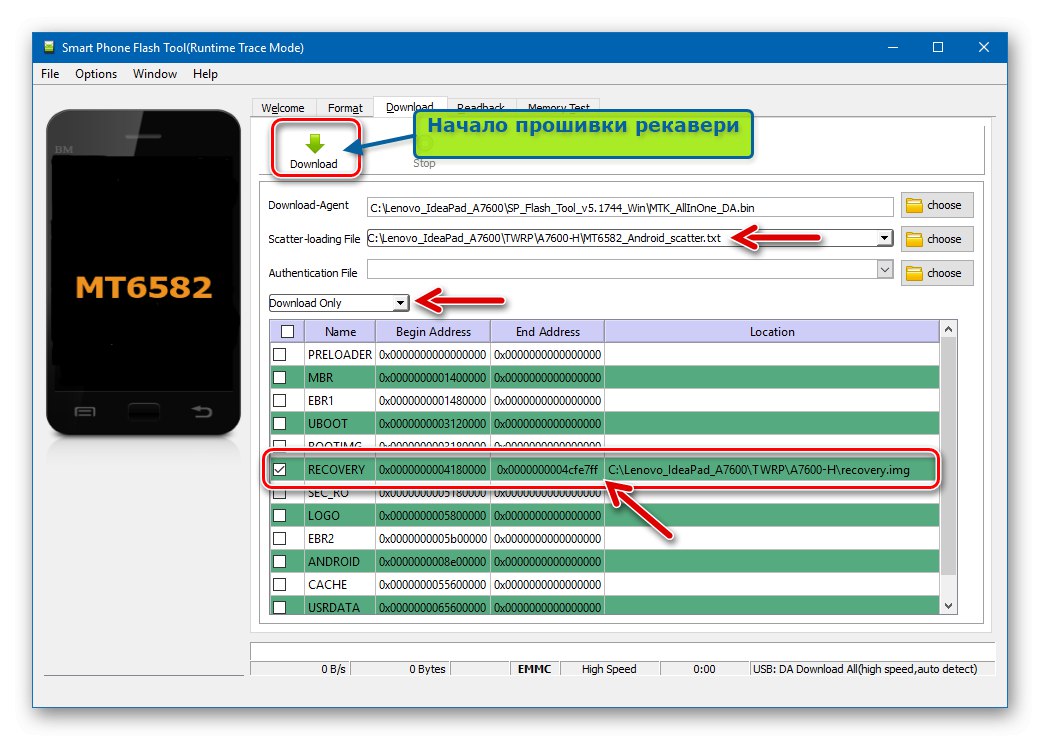Click the MT6582 phone image
Screen dimensions: 1040x740
143,273
